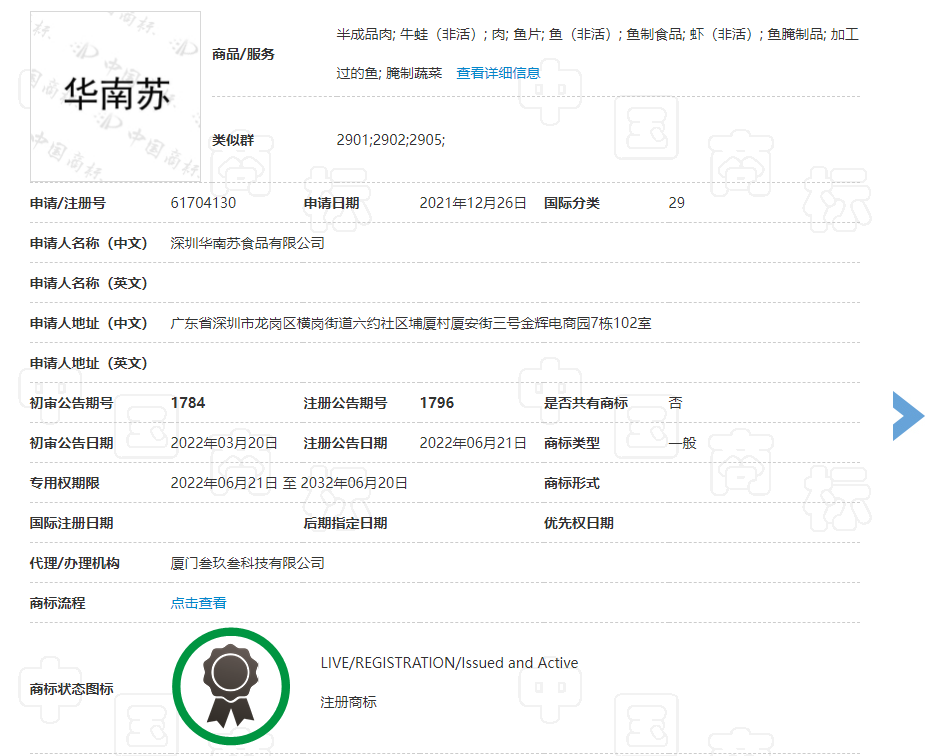The image size is (936, 756).
Task: Click the 国际分类 label
Action: coord(571,204)
